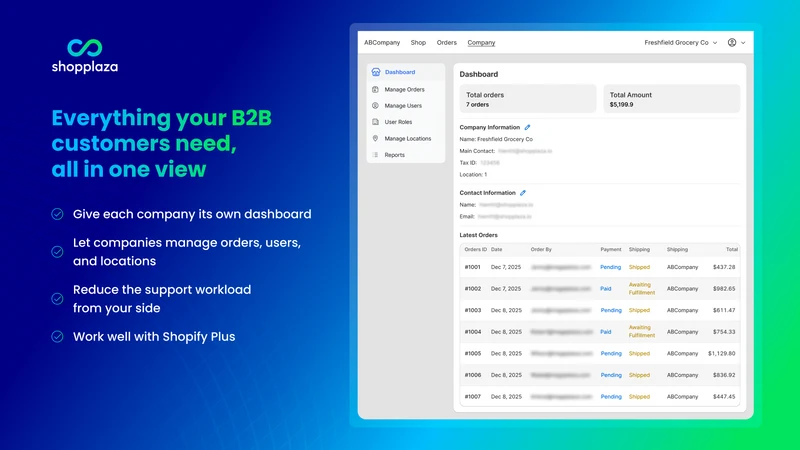Open order #1005
The image size is (800, 450).
[472, 353]
